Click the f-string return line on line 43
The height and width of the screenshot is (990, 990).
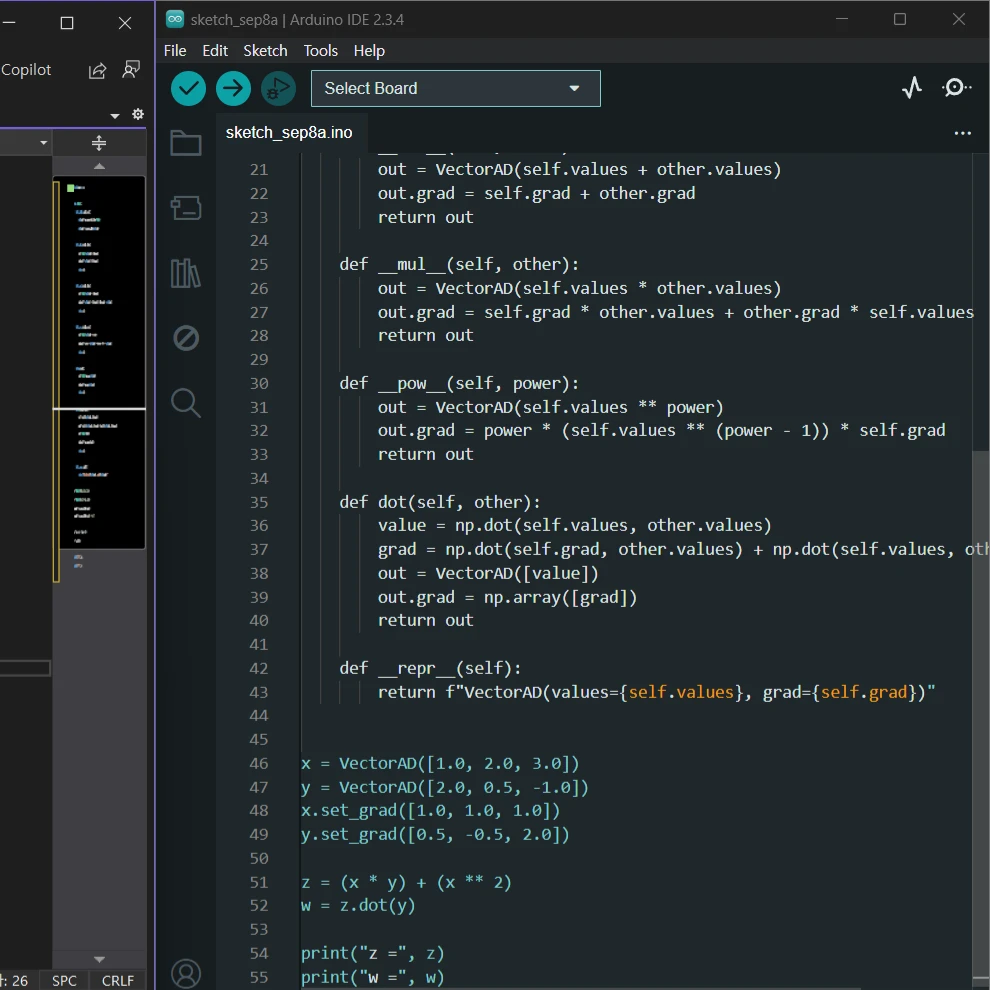pos(657,692)
